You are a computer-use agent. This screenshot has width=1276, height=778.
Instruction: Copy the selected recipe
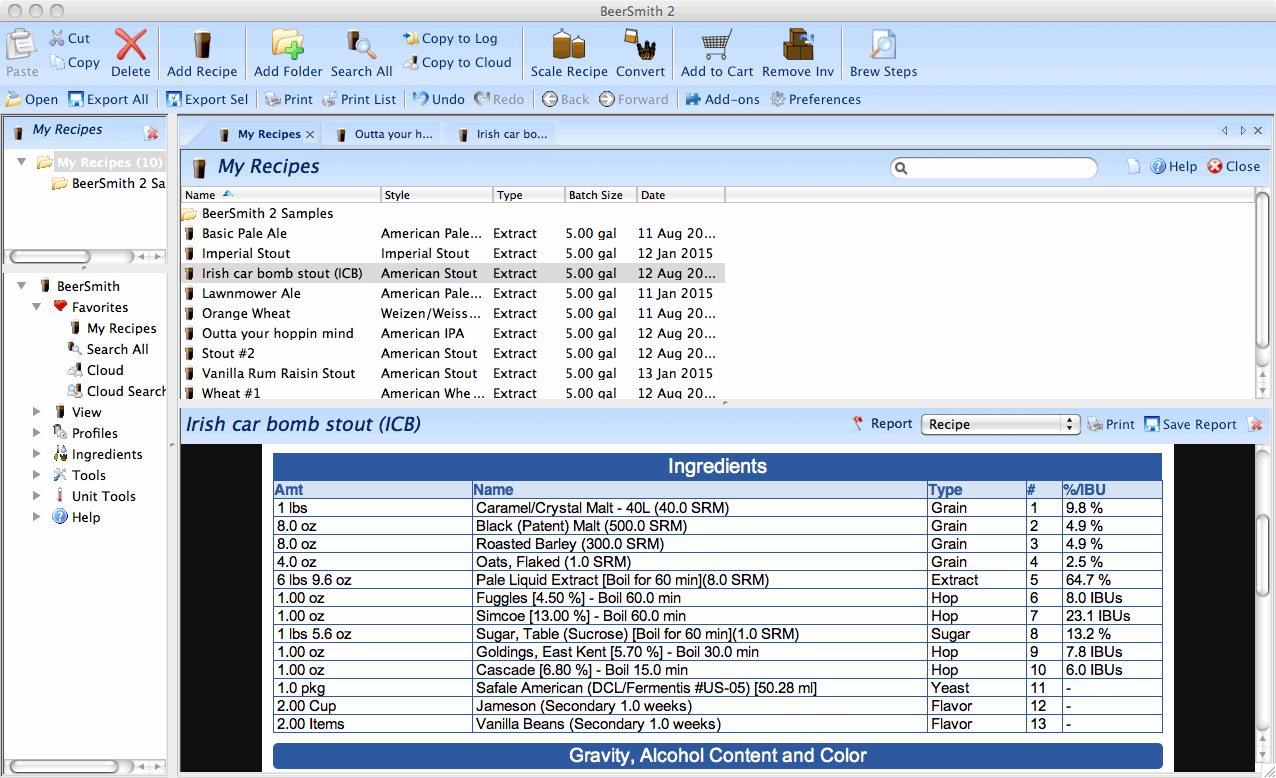(x=74, y=62)
